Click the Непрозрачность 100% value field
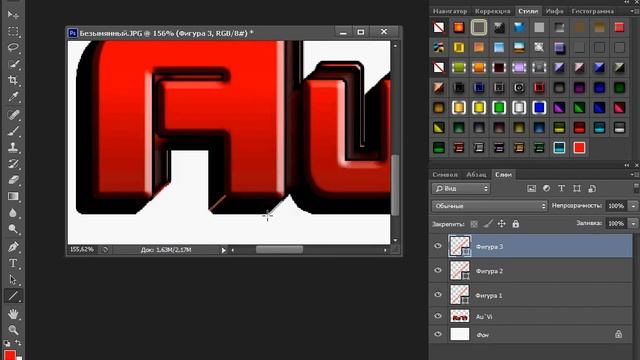The height and width of the screenshot is (360, 640). click(x=616, y=206)
